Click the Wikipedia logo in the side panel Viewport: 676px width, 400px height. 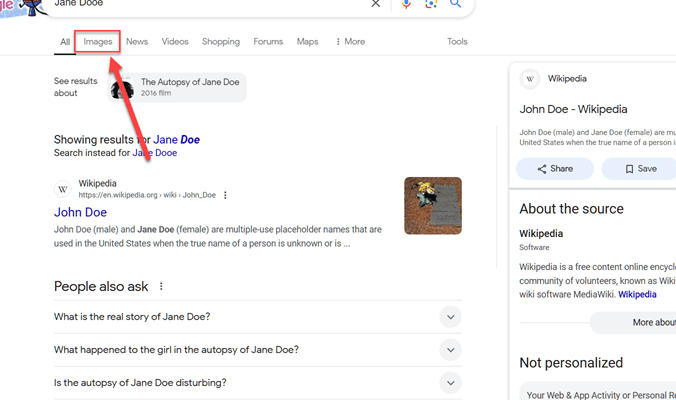(x=530, y=79)
